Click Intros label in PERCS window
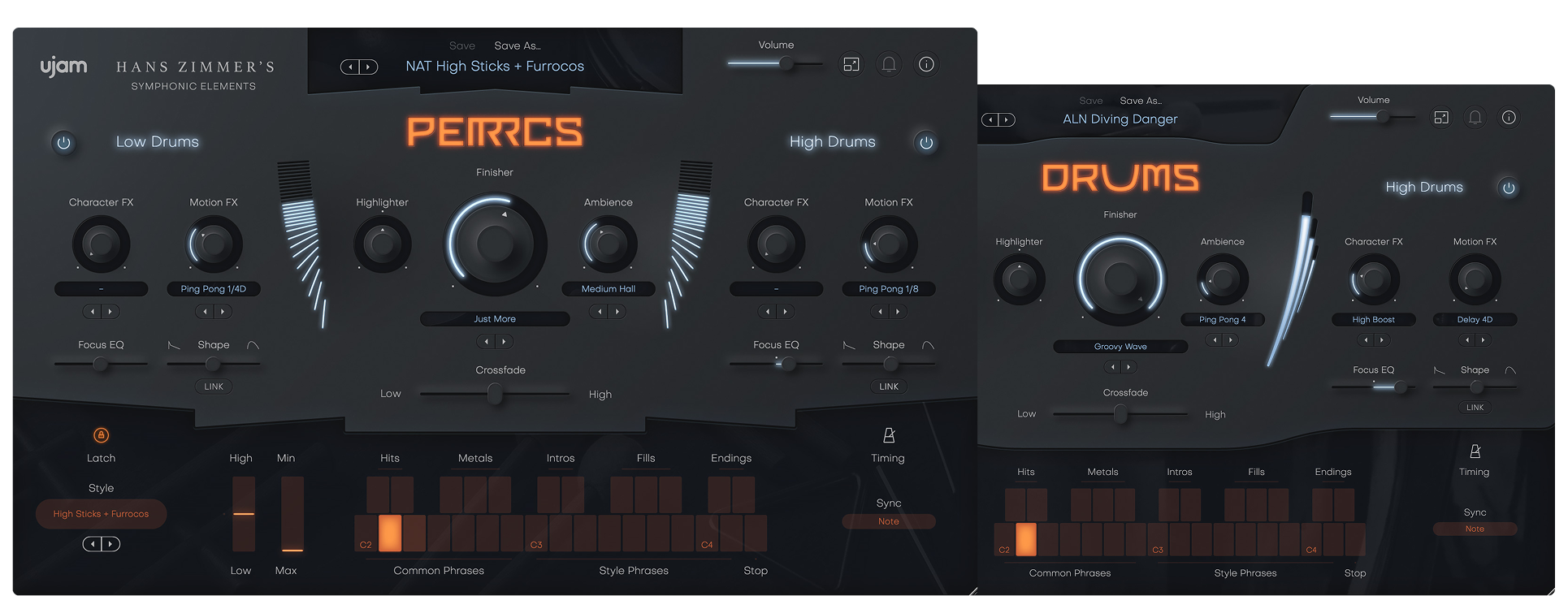This screenshot has width=1568, height=596. point(561,458)
